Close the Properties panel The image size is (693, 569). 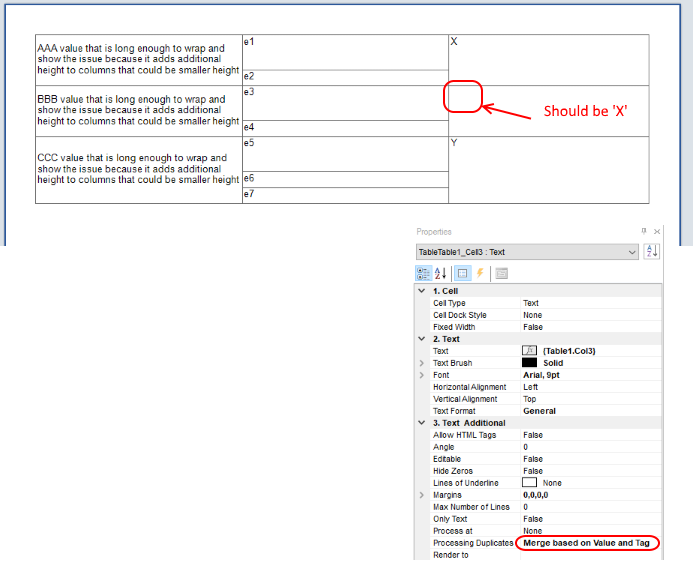[x=657, y=231]
